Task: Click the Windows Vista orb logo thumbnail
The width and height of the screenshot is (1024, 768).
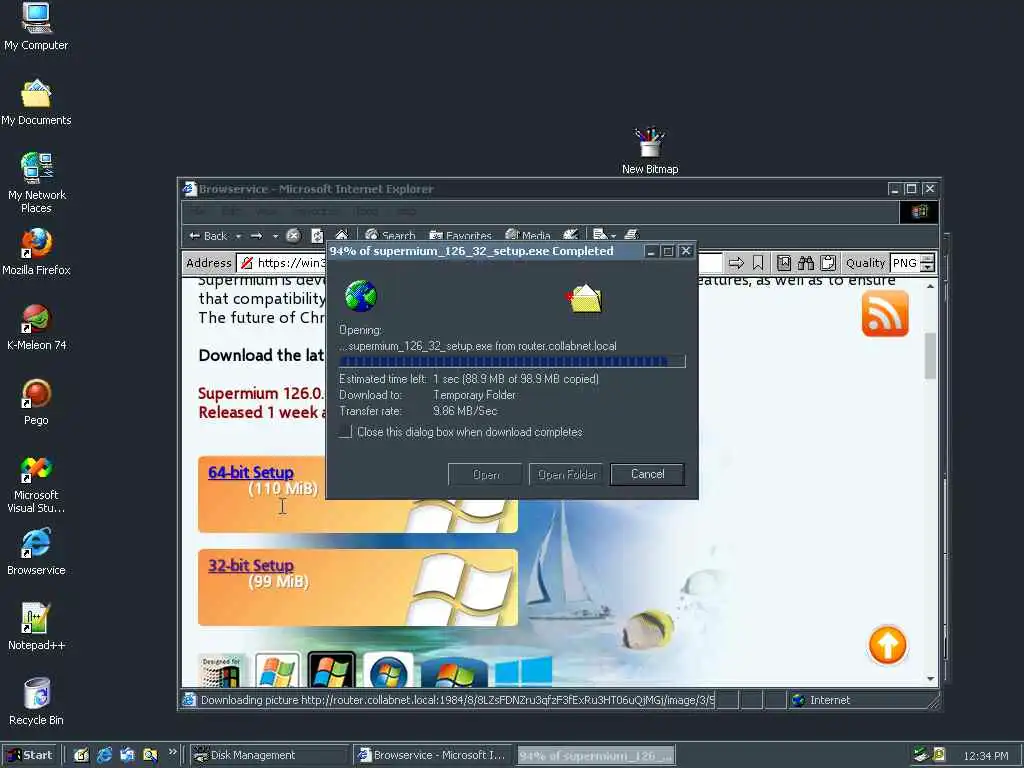Action: 388,670
